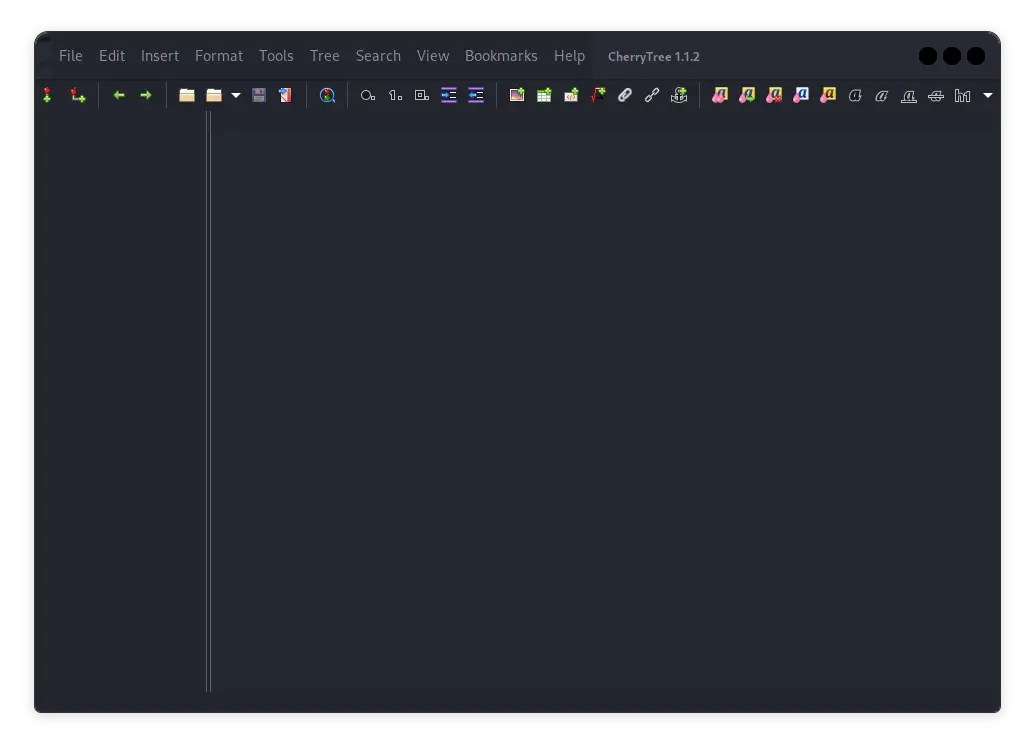1035x750 pixels.
Task: Toggle strikethrough text formatting
Action: click(936, 96)
